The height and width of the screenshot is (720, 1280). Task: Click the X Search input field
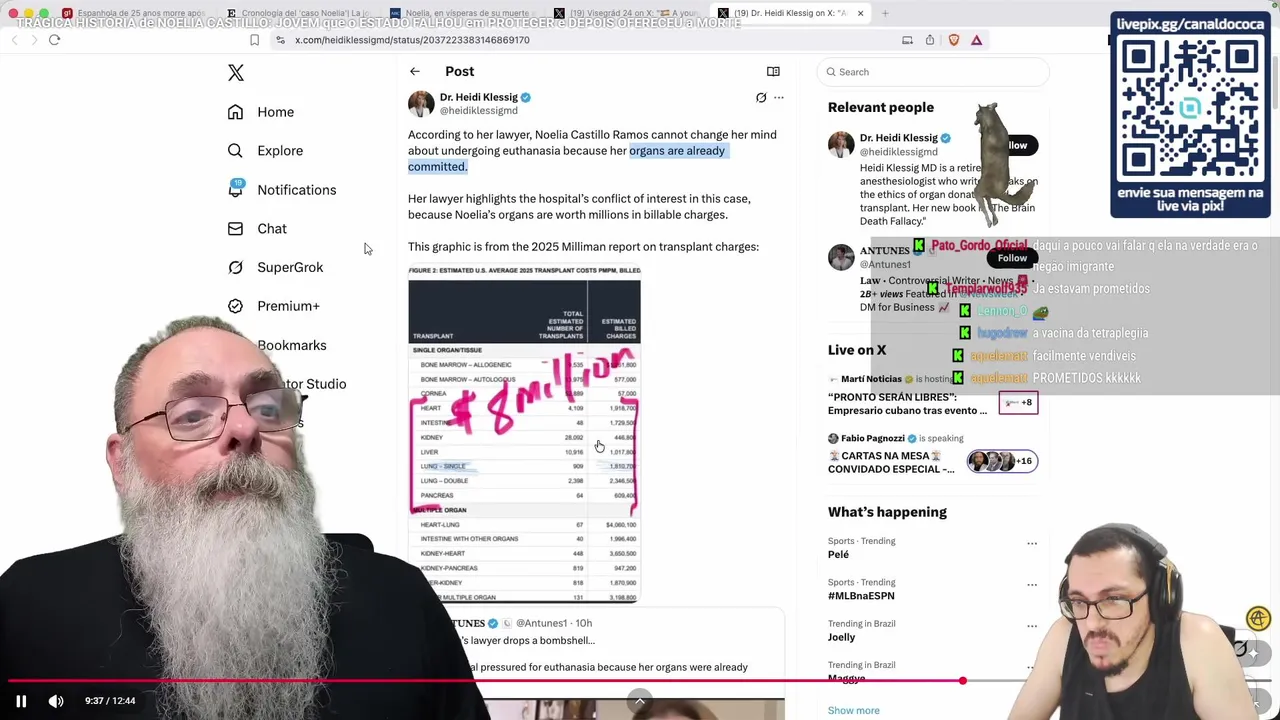(x=933, y=72)
